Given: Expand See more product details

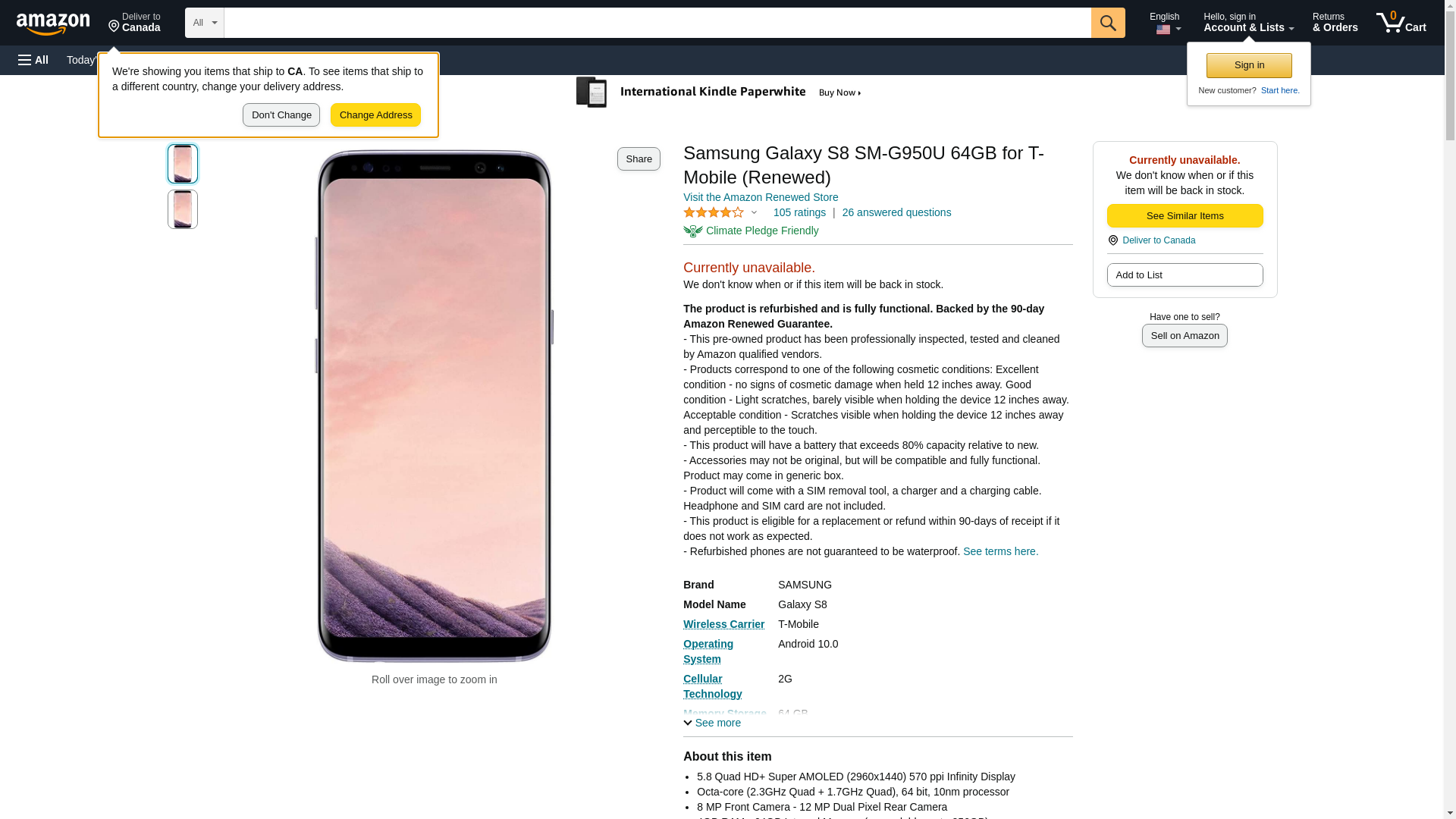Looking at the screenshot, I should [x=712, y=723].
